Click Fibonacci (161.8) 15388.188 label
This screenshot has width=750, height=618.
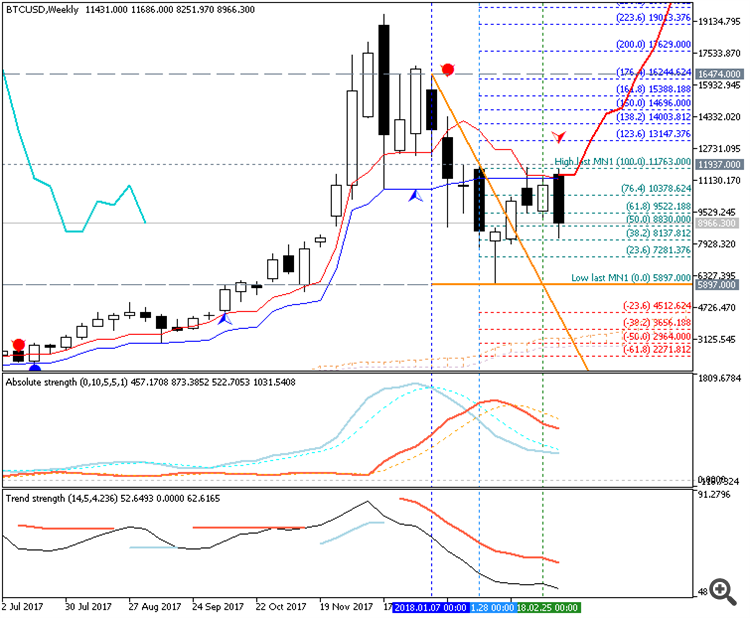[x=653, y=89]
